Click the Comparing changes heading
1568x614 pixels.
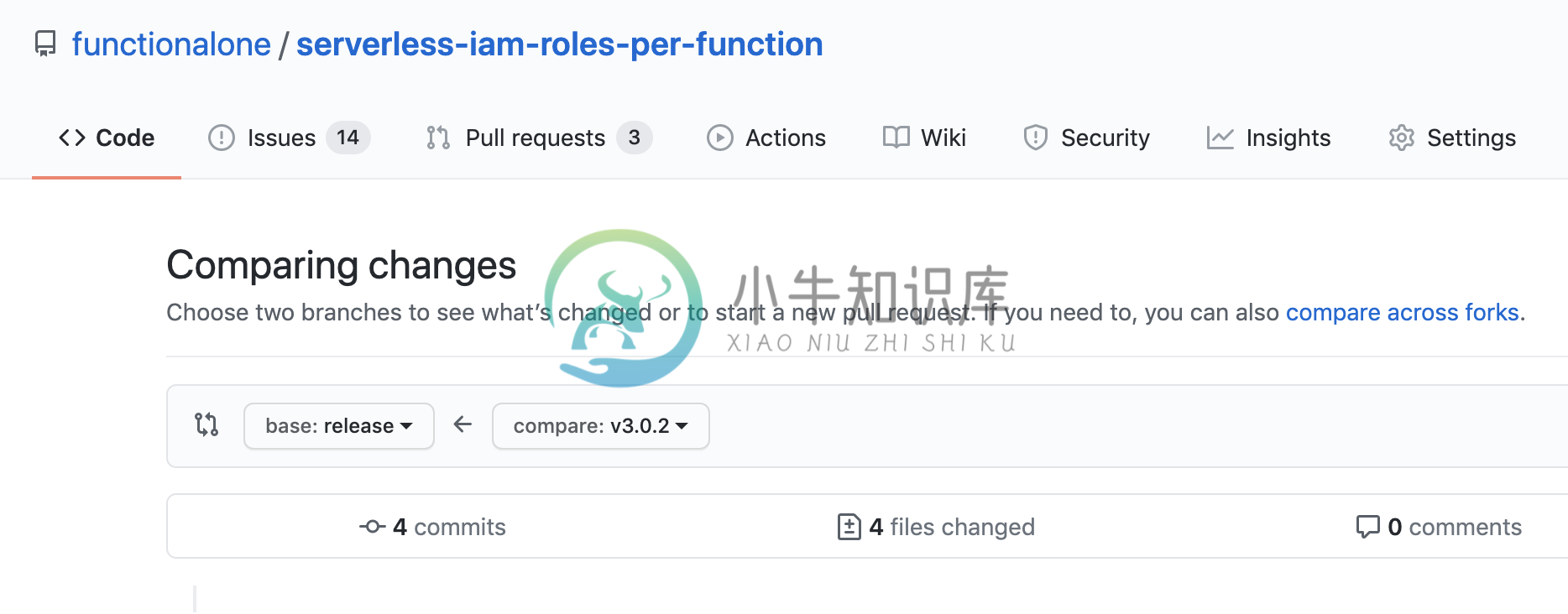341,265
